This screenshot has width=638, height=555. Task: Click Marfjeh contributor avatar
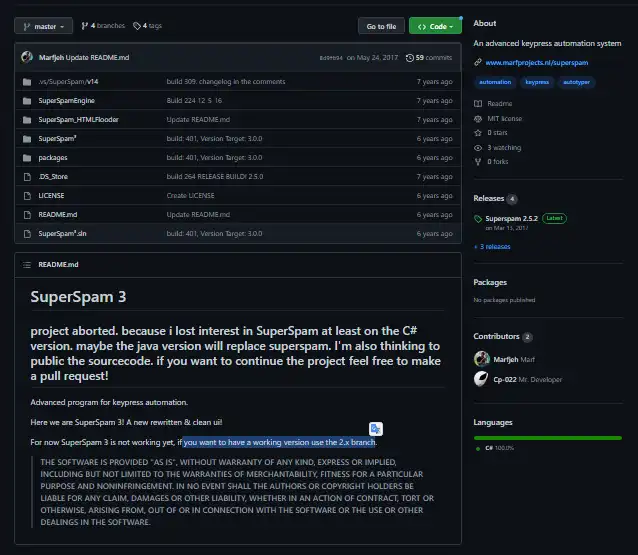pyautogui.click(x=482, y=359)
